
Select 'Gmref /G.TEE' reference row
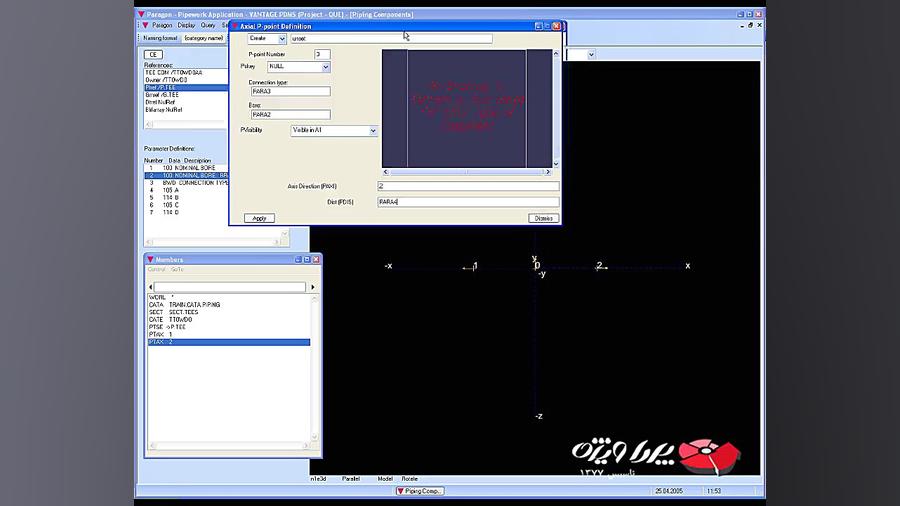pyautogui.click(x=185, y=95)
